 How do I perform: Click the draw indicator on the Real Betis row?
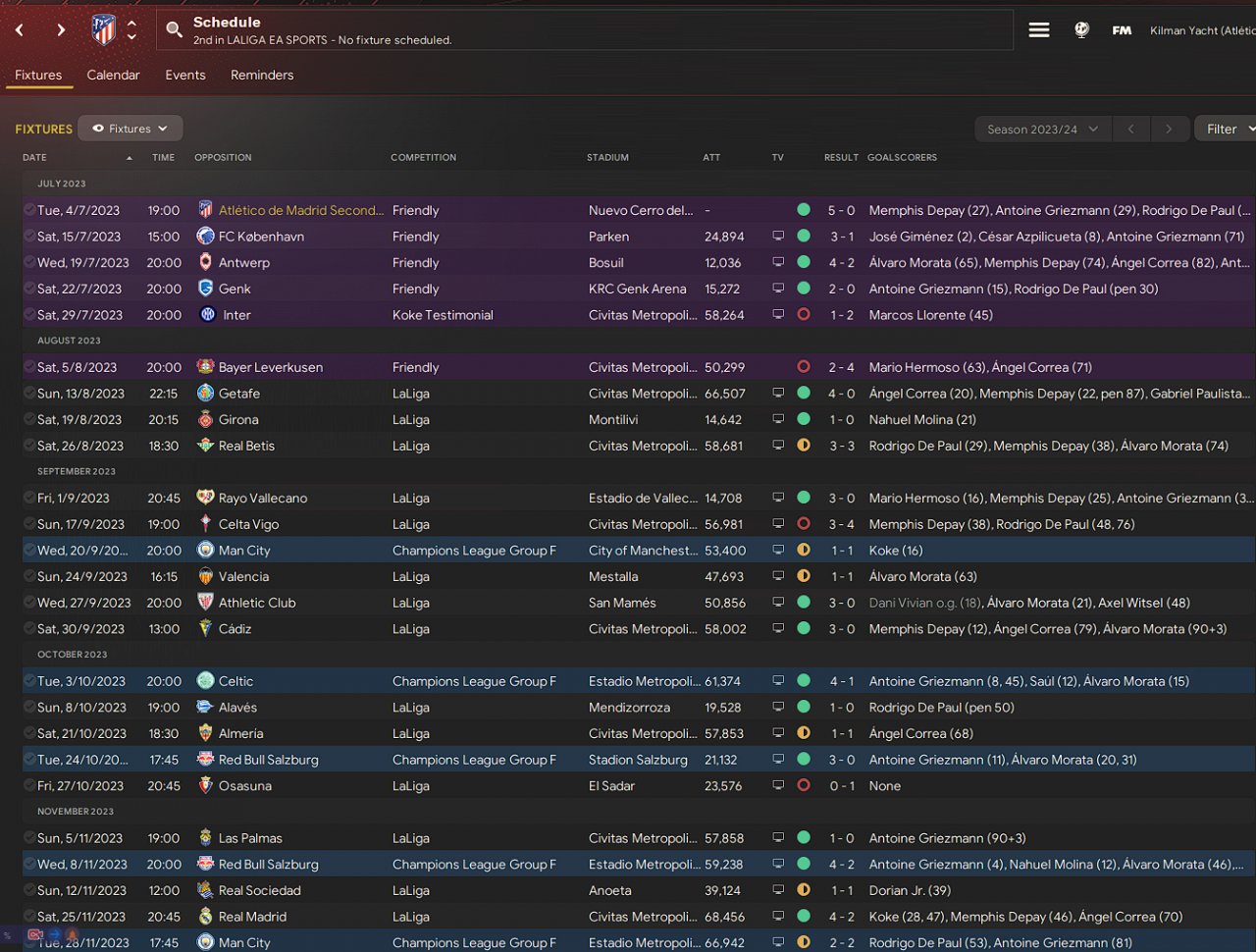point(804,446)
